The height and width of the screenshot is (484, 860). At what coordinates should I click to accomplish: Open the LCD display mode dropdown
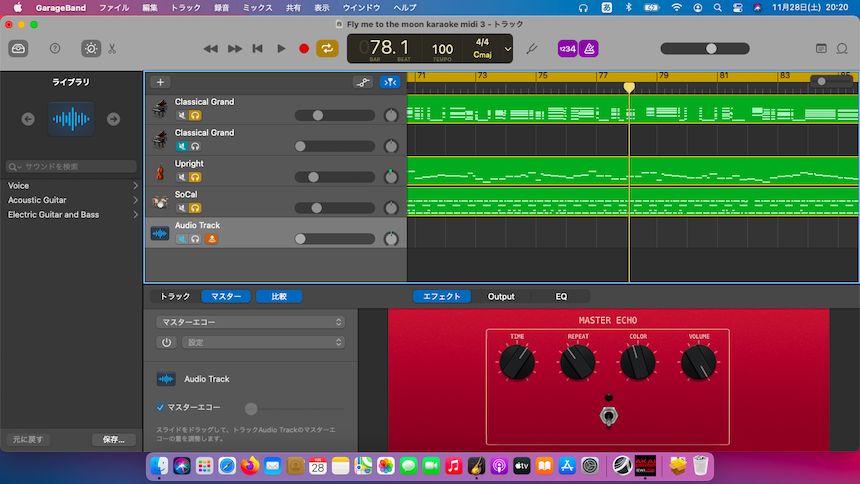(x=508, y=49)
